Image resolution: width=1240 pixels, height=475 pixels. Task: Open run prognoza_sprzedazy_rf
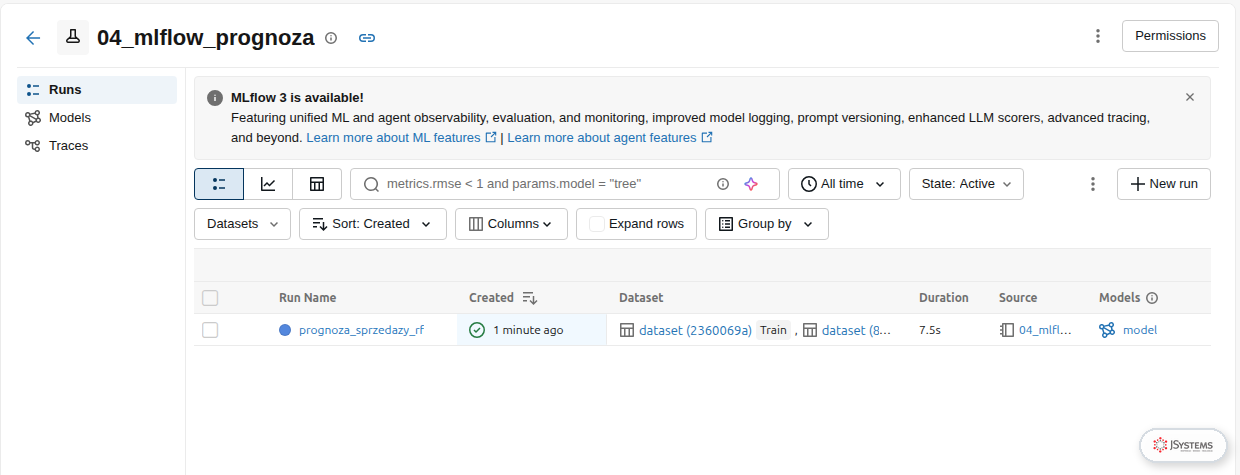coord(361,330)
